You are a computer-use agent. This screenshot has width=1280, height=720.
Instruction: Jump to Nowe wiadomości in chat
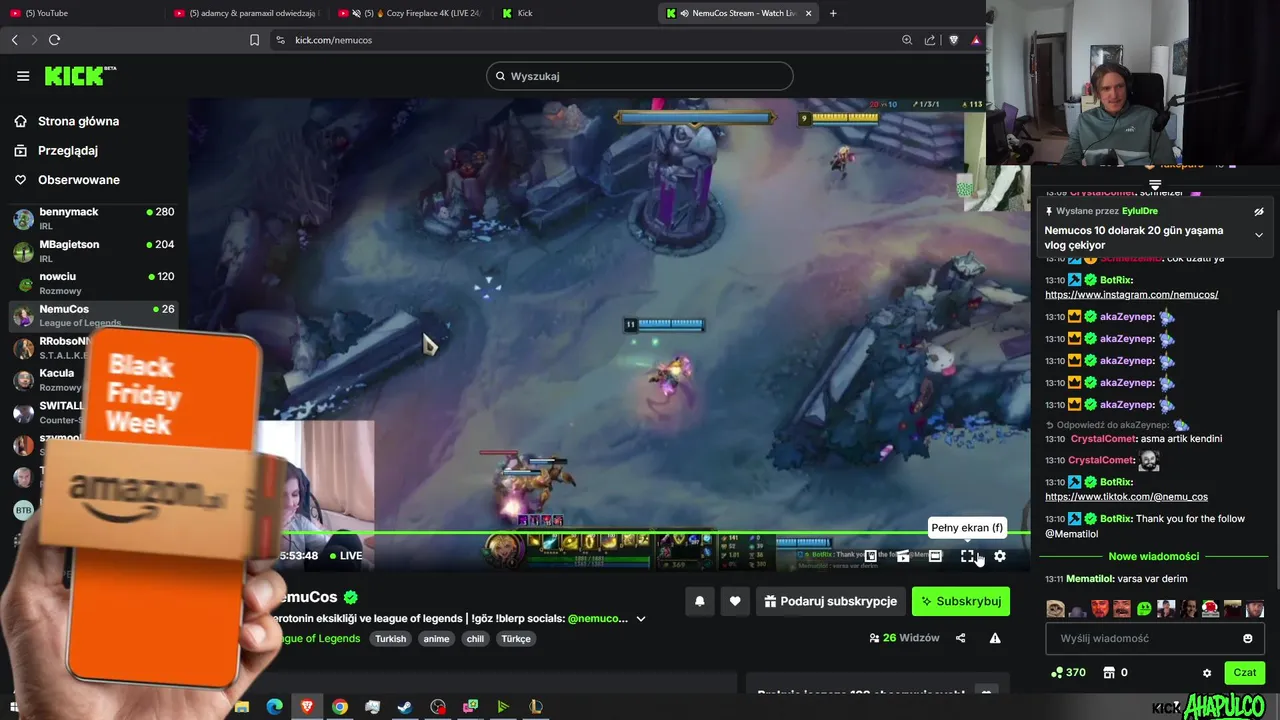[1153, 556]
